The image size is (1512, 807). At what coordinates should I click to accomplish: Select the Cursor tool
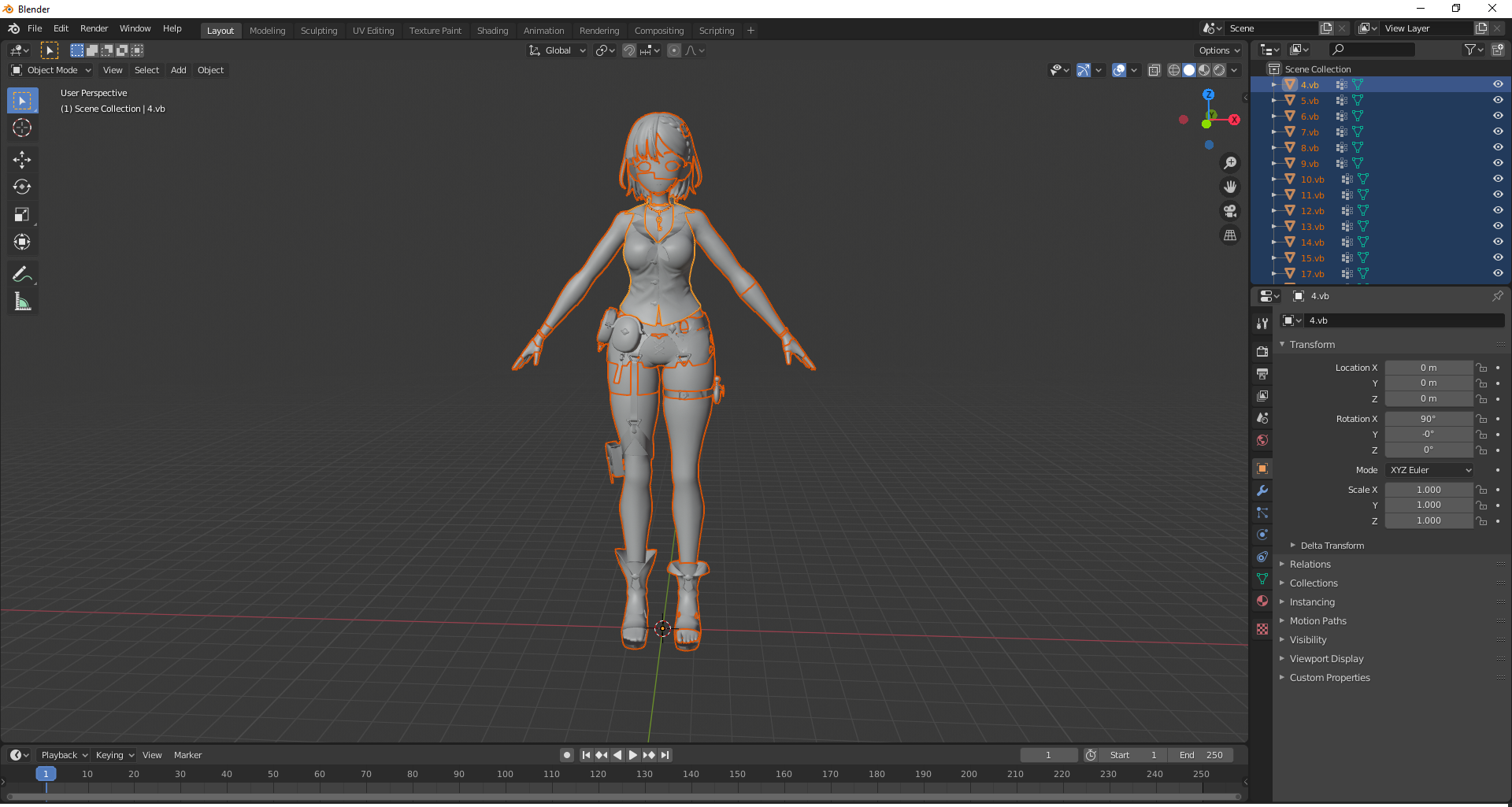tap(22, 128)
